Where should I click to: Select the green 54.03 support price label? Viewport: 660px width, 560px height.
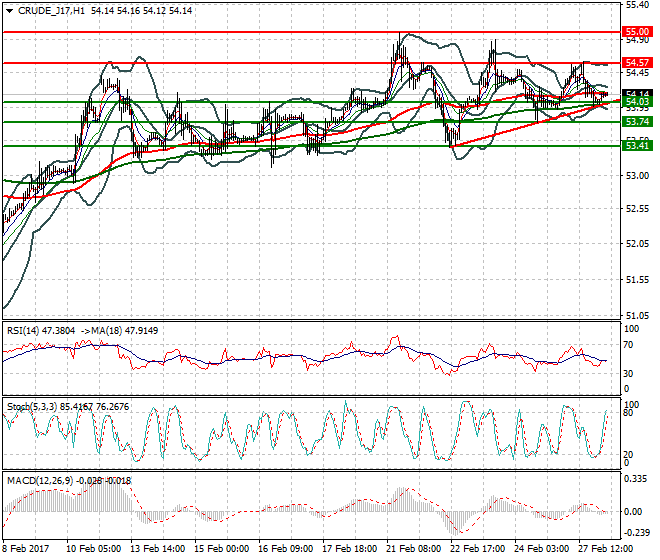637,101
